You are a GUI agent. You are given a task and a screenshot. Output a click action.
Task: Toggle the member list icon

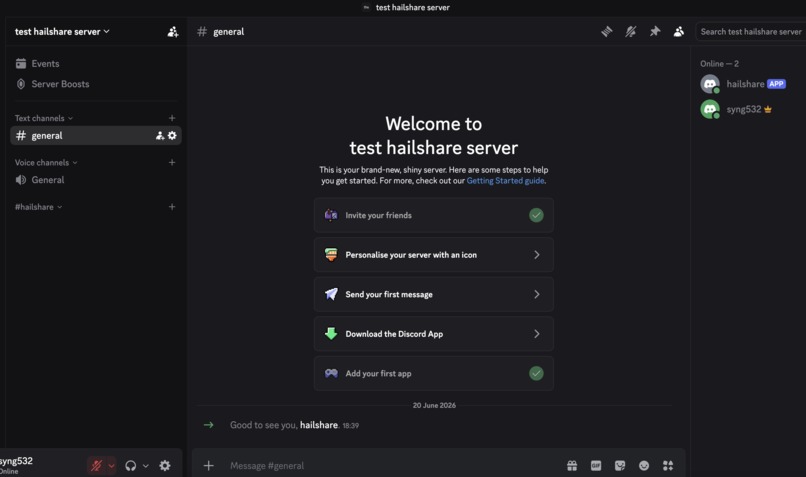coord(679,32)
